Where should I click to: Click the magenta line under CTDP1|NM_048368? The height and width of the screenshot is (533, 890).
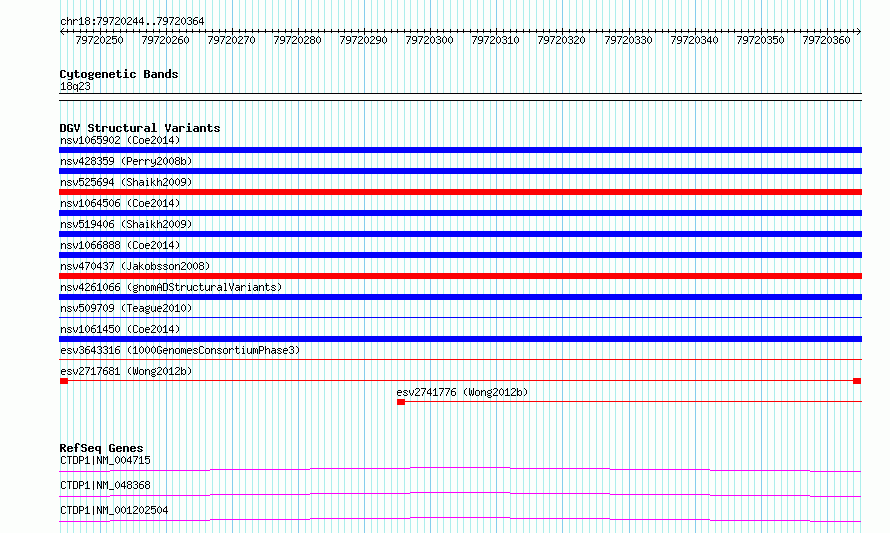tap(460, 494)
